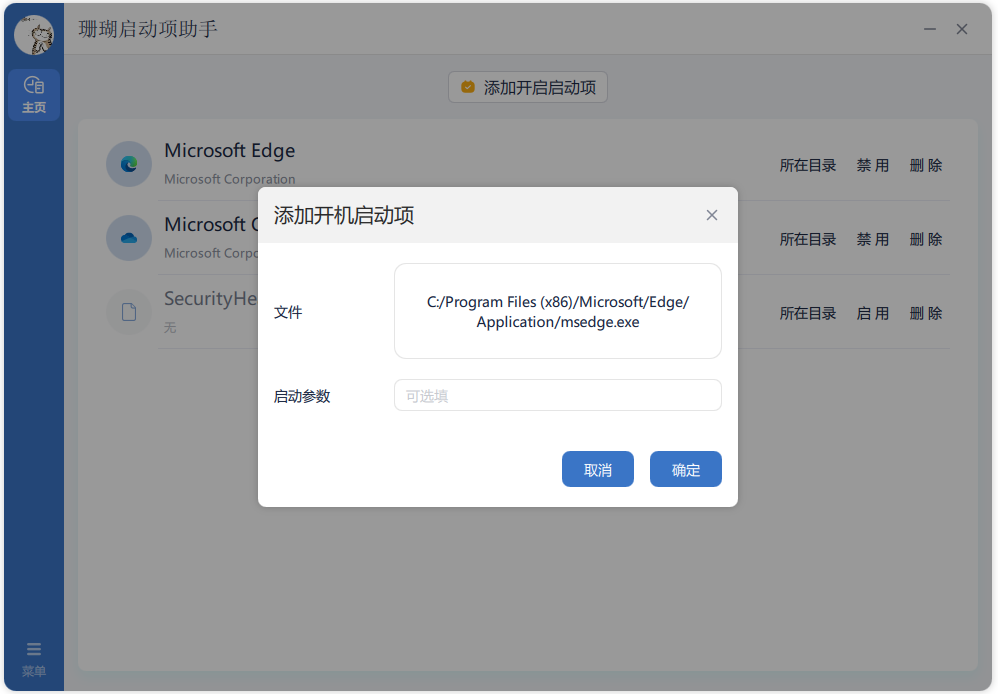Click the SecurityHealth file icon
Image resolution: width=998 pixels, height=694 pixels.
click(129, 312)
